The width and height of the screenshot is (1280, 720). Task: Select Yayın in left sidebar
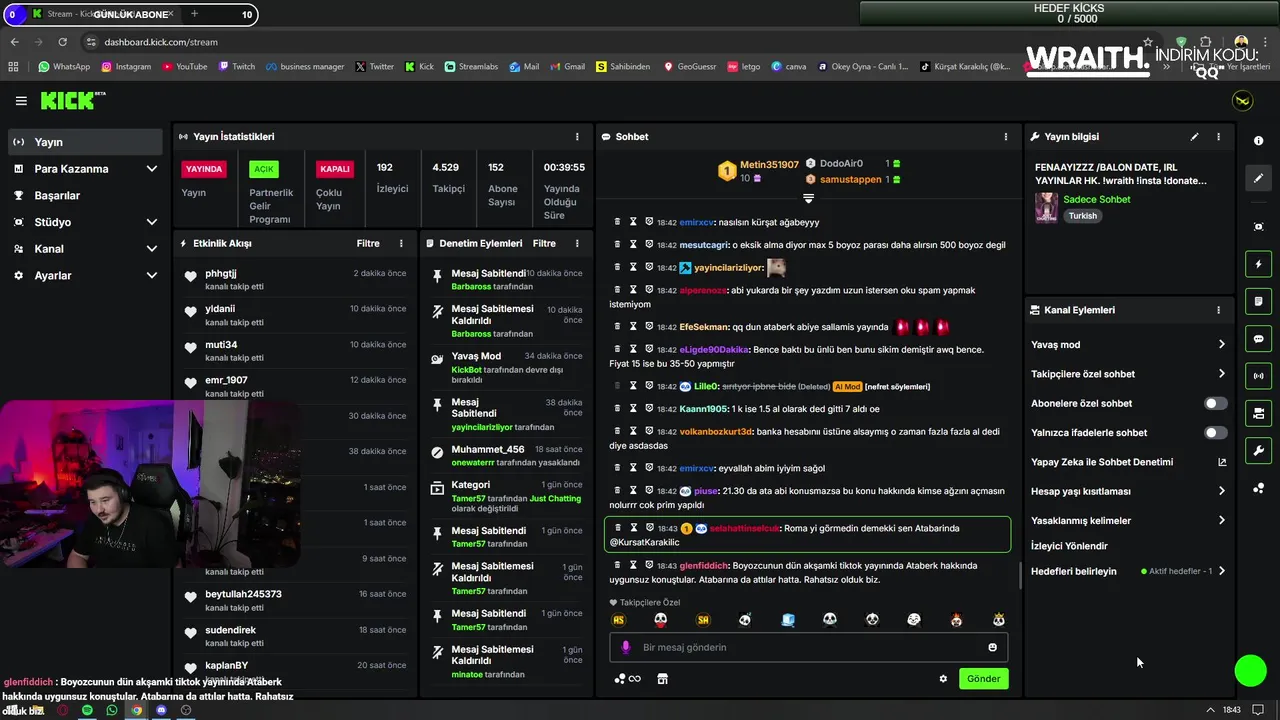(x=85, y=142)
